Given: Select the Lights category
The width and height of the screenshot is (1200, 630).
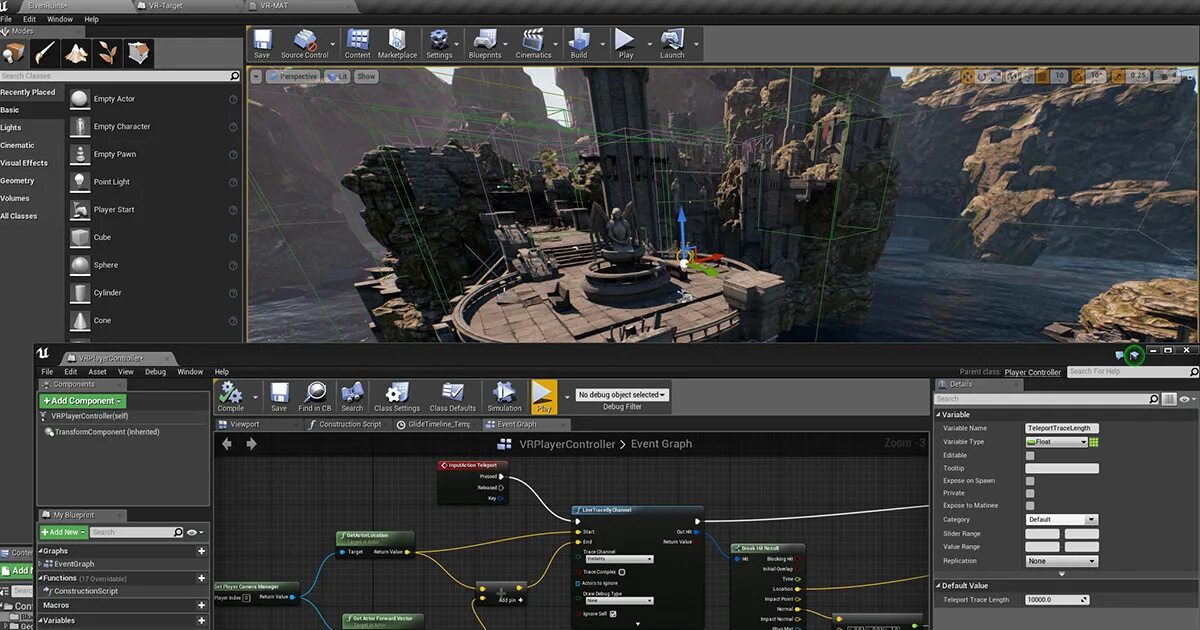Looking at the screenshot, I should tap(11, 128).
